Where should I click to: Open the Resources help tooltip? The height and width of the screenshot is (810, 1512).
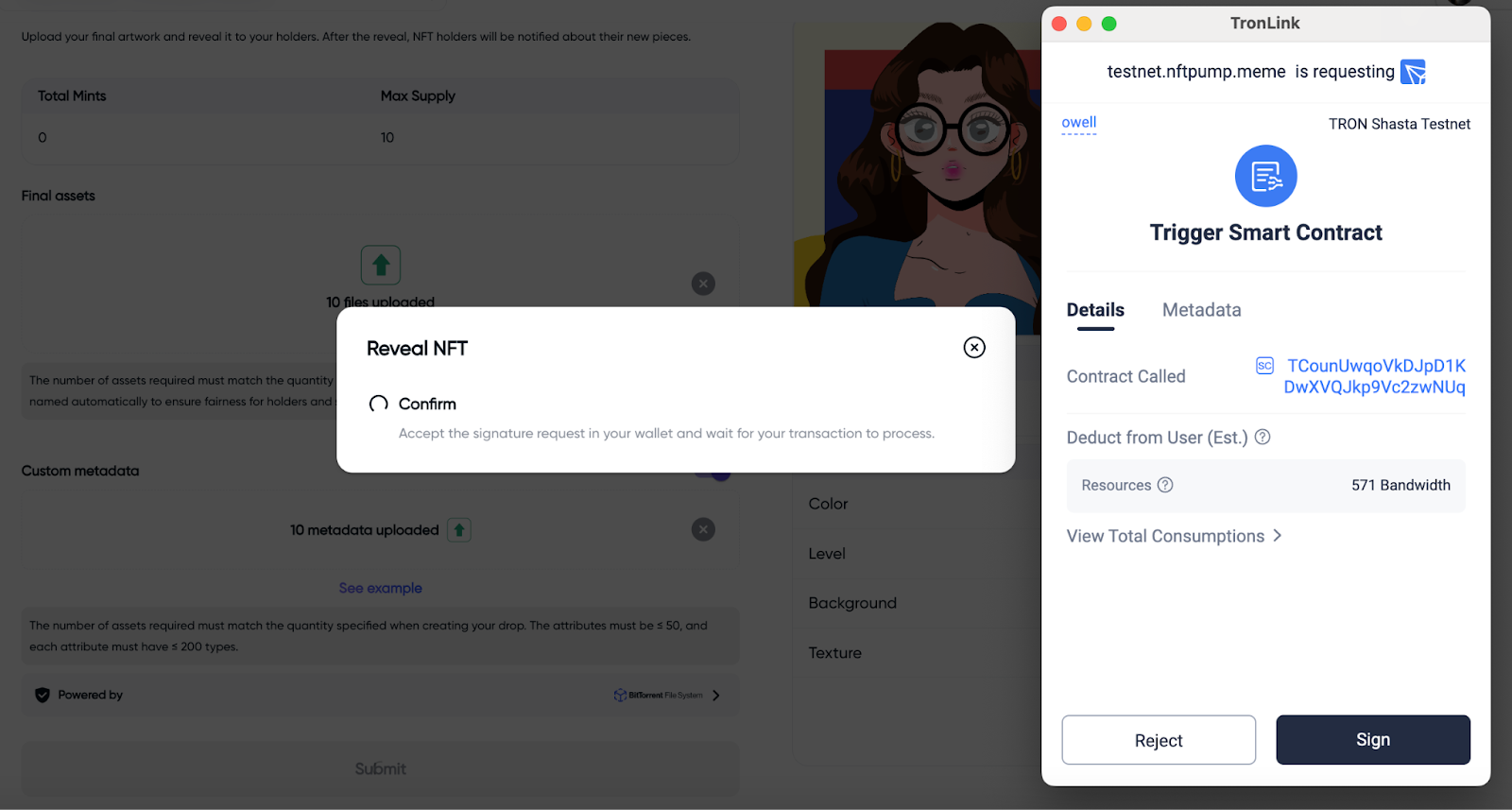pyautogui.click(x=1165, y=485)
